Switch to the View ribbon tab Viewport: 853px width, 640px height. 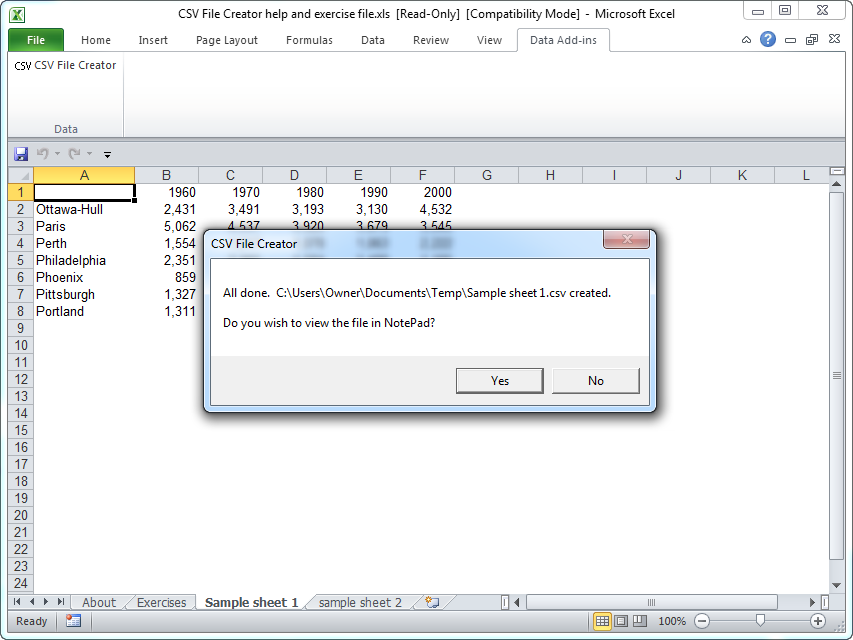pos(489,40)
